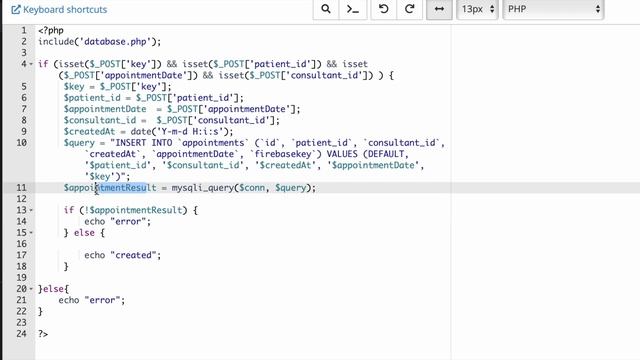Open the Keyboard shortcuts link
The image size is (640, 360).
pos(59,9)
